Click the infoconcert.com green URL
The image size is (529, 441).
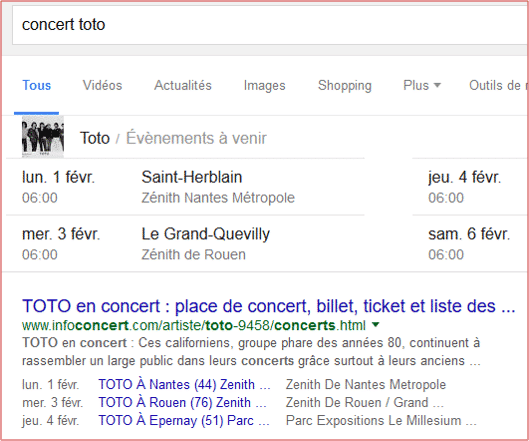[x=194, y=325]
